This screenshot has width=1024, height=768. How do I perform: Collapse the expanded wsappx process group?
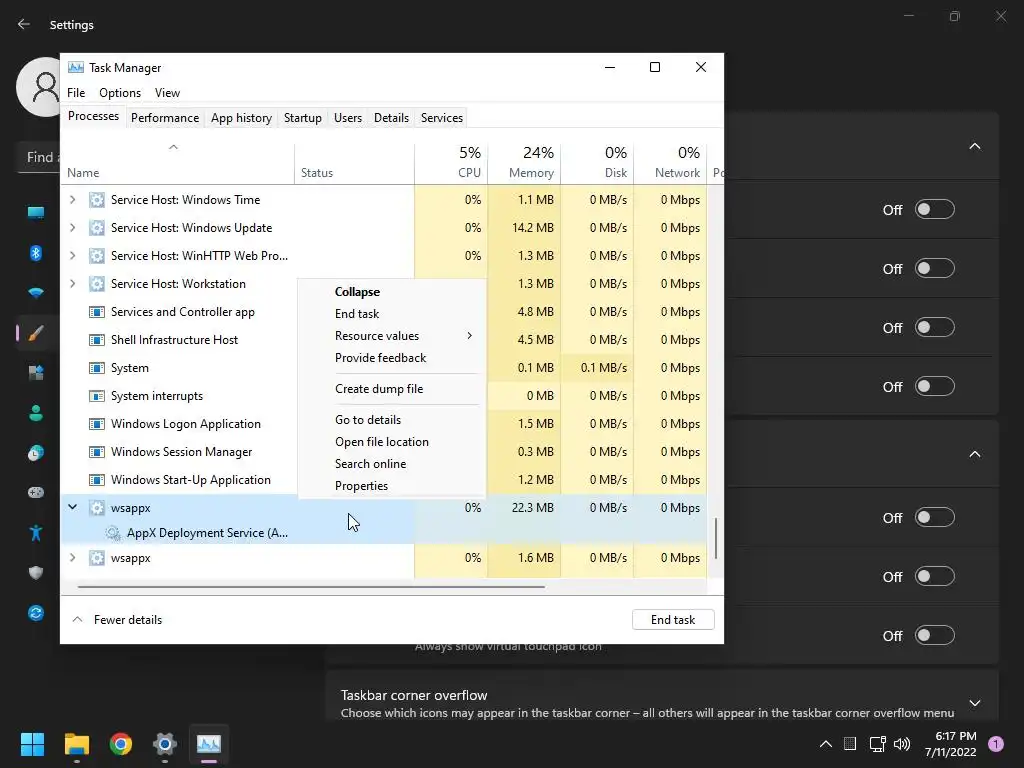click(72, 507)
